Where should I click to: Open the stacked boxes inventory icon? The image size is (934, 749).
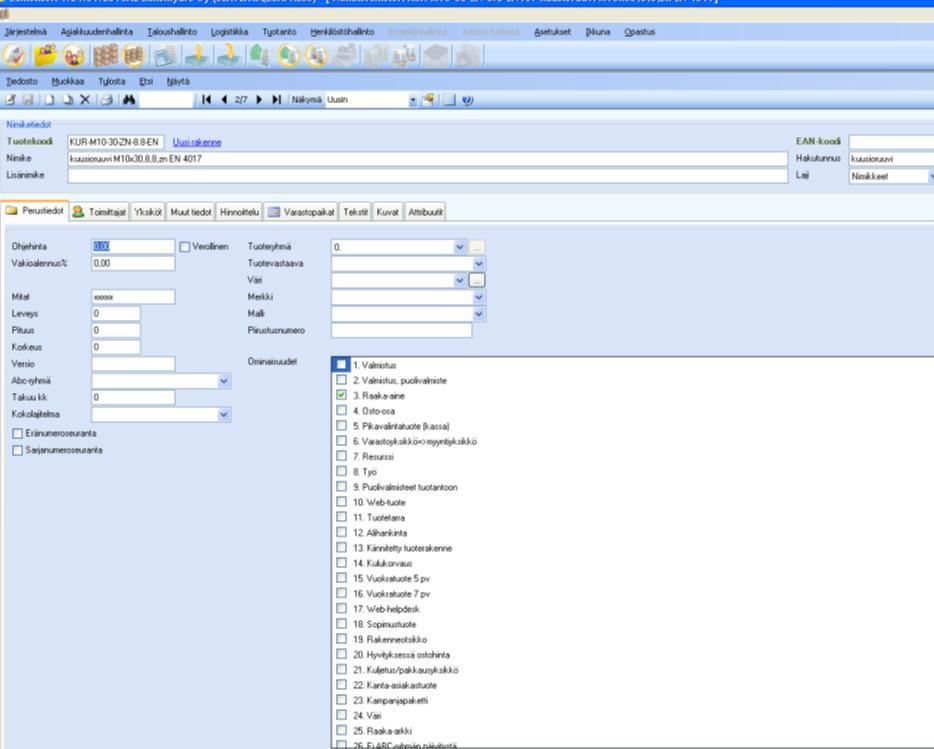tap(105, 56)
